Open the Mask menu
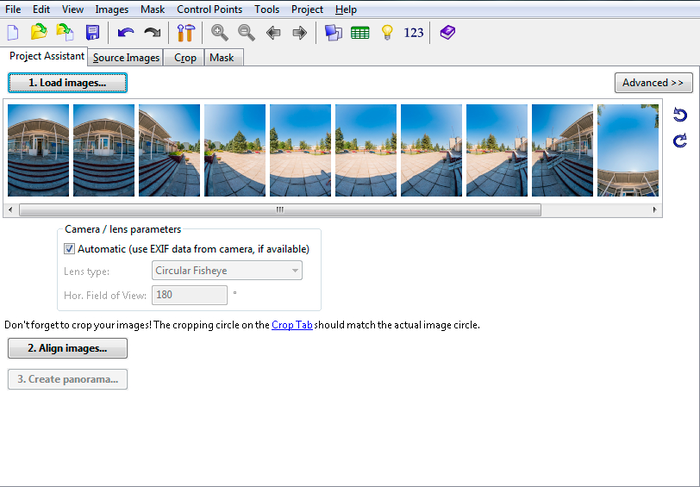Image resolution: width=700 pixels, height=487 pixels. [152, 9]
